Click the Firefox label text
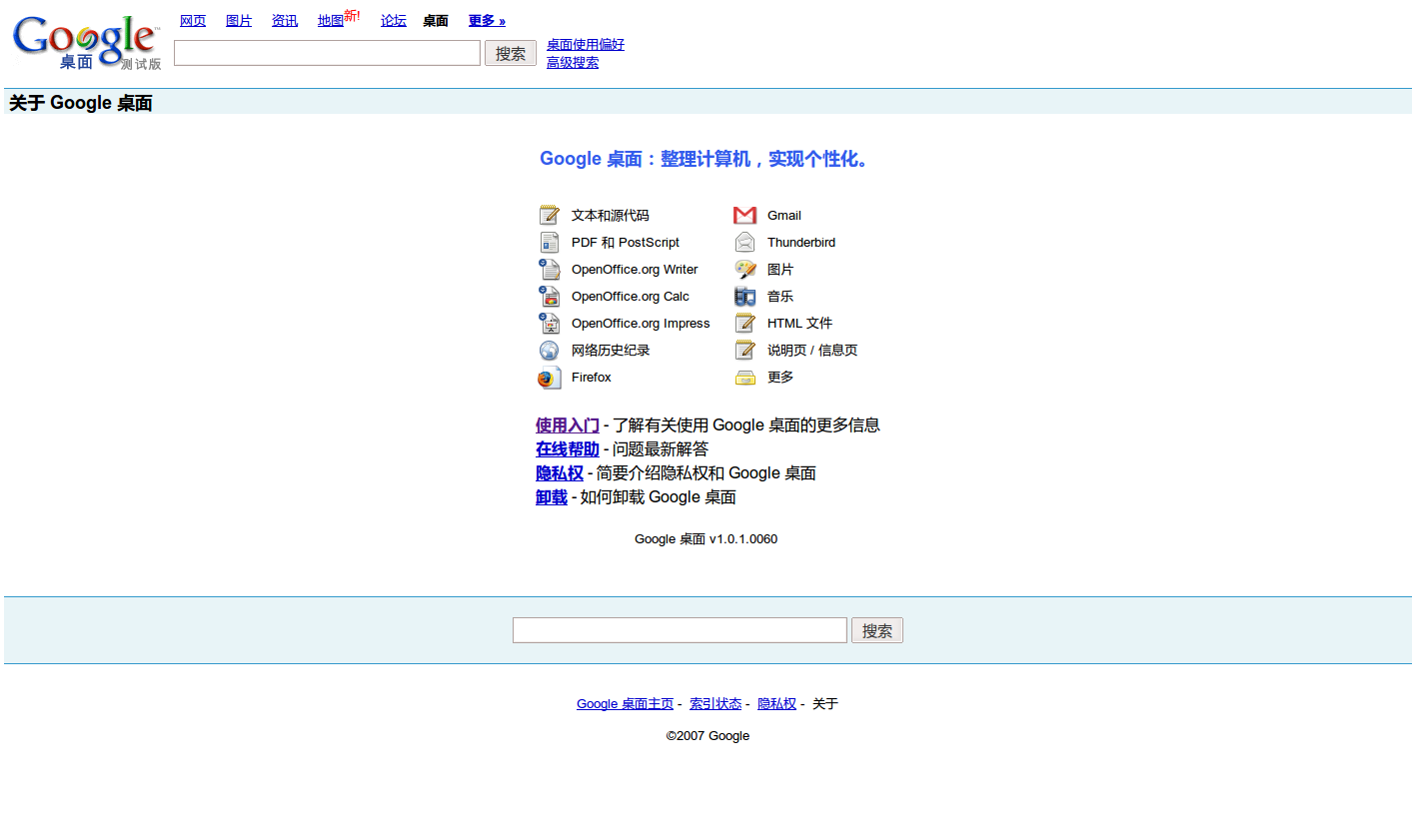The width and height of the screenshot is (1416, 840). point(592,378)
